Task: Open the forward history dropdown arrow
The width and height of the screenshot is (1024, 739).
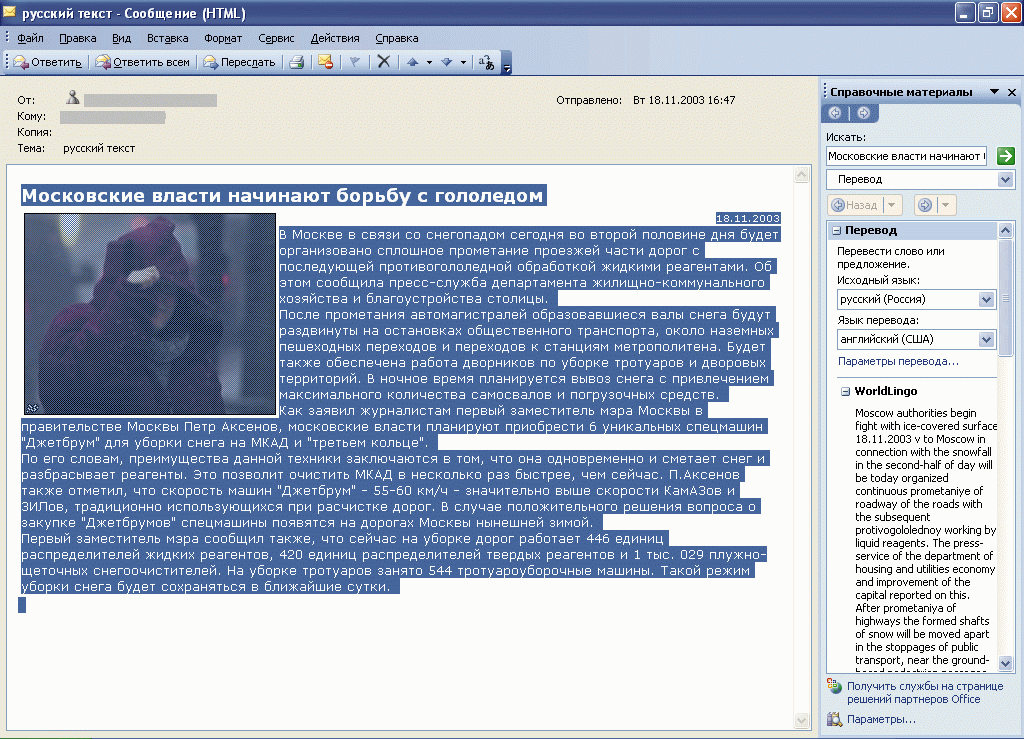Action: tap(946, 205)
